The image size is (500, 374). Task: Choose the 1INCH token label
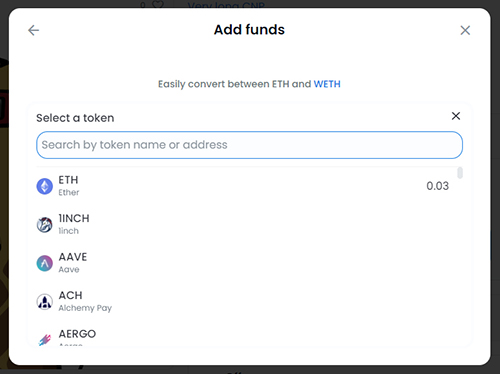[x=74, y=218]
